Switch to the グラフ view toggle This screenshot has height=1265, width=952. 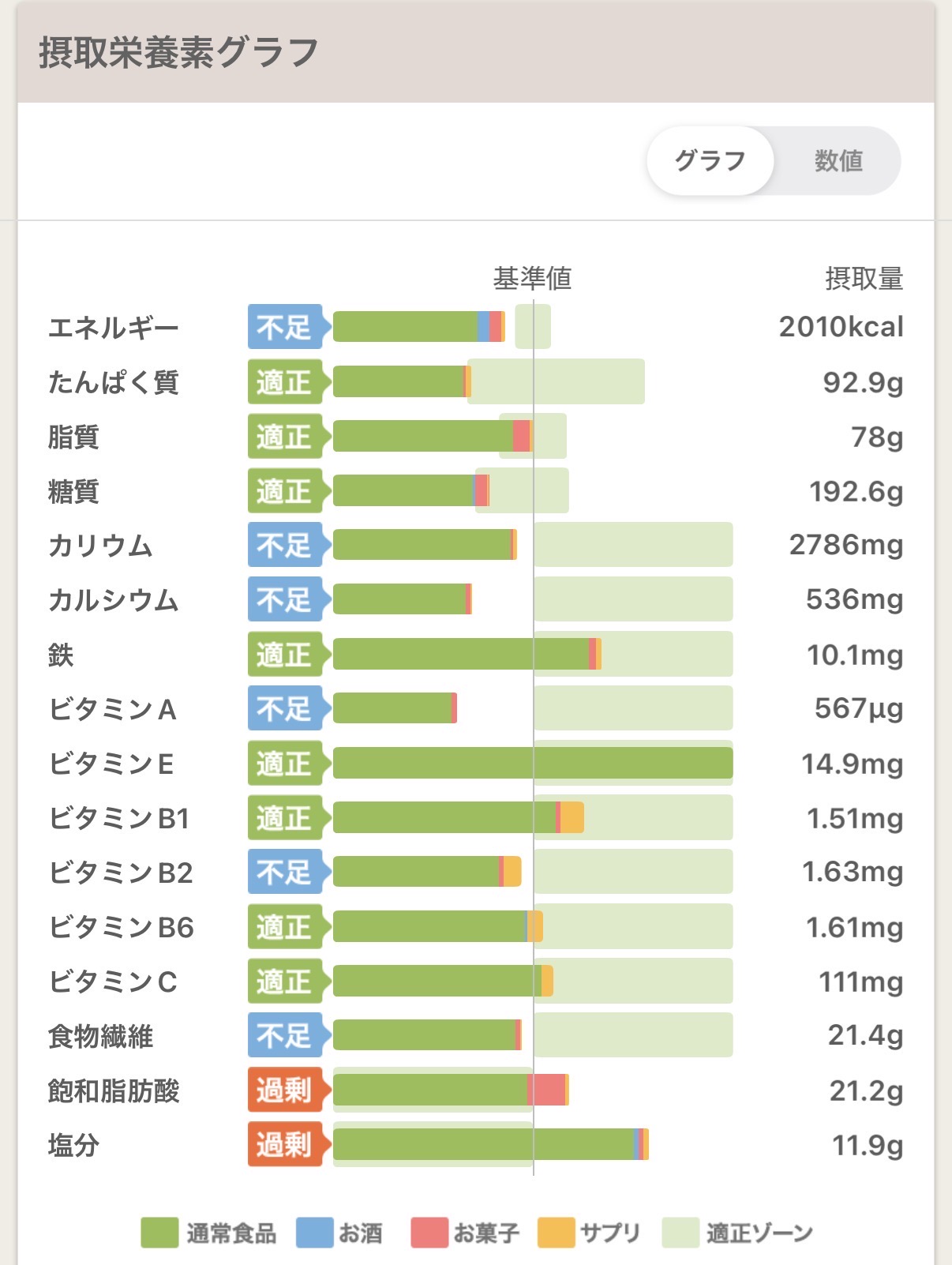click(x=710, y=161)
